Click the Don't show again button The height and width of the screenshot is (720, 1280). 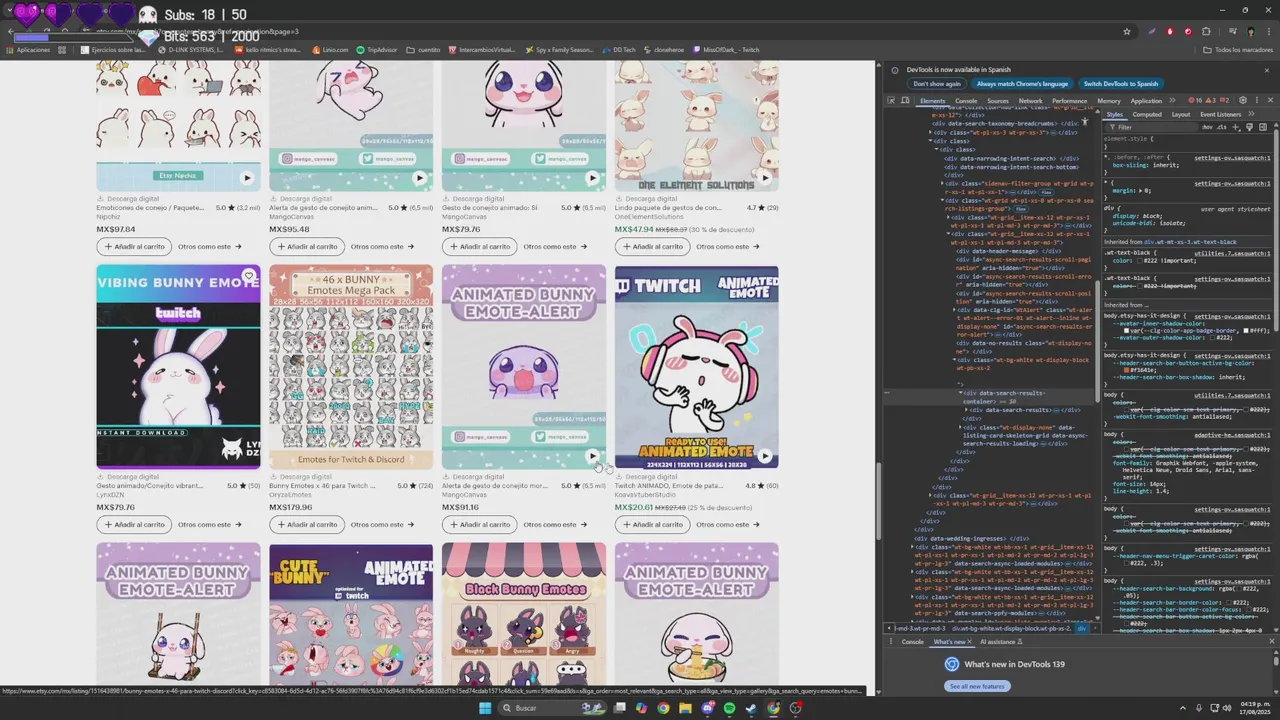coord(937,84)
